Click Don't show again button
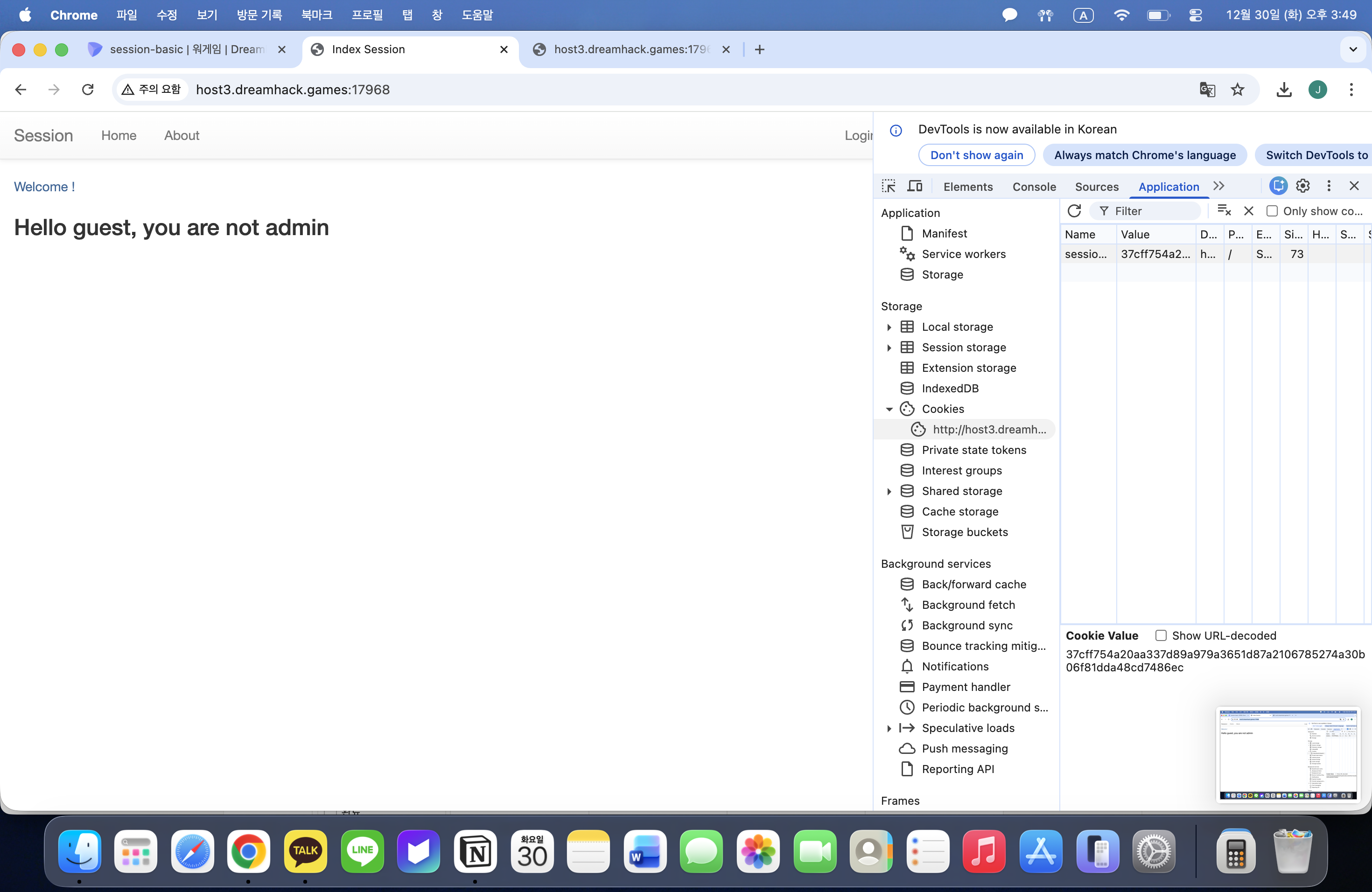The width and height of the screenshot is (1372, 892). (976, 155)
